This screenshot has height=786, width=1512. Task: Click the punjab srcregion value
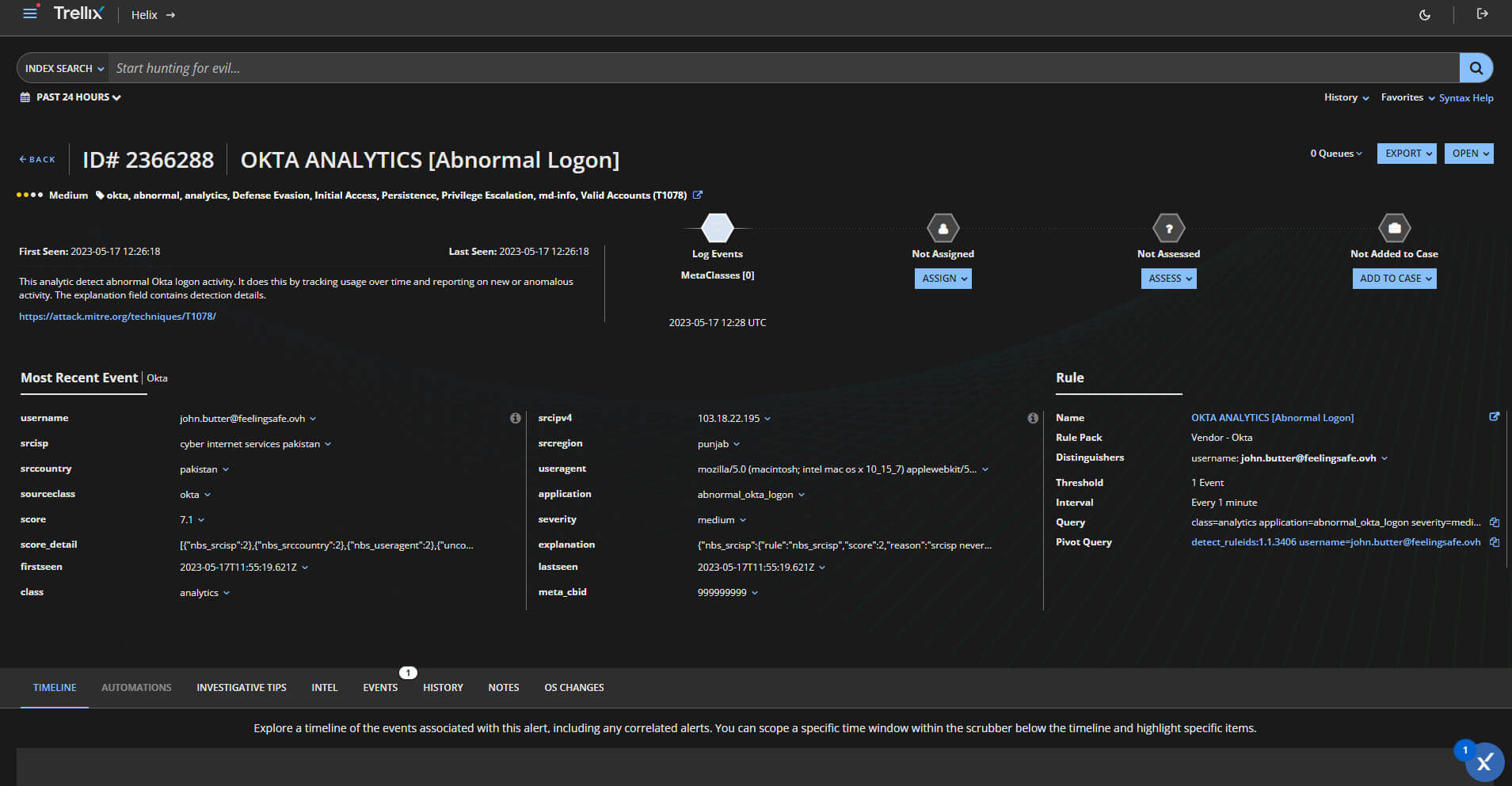713,444
